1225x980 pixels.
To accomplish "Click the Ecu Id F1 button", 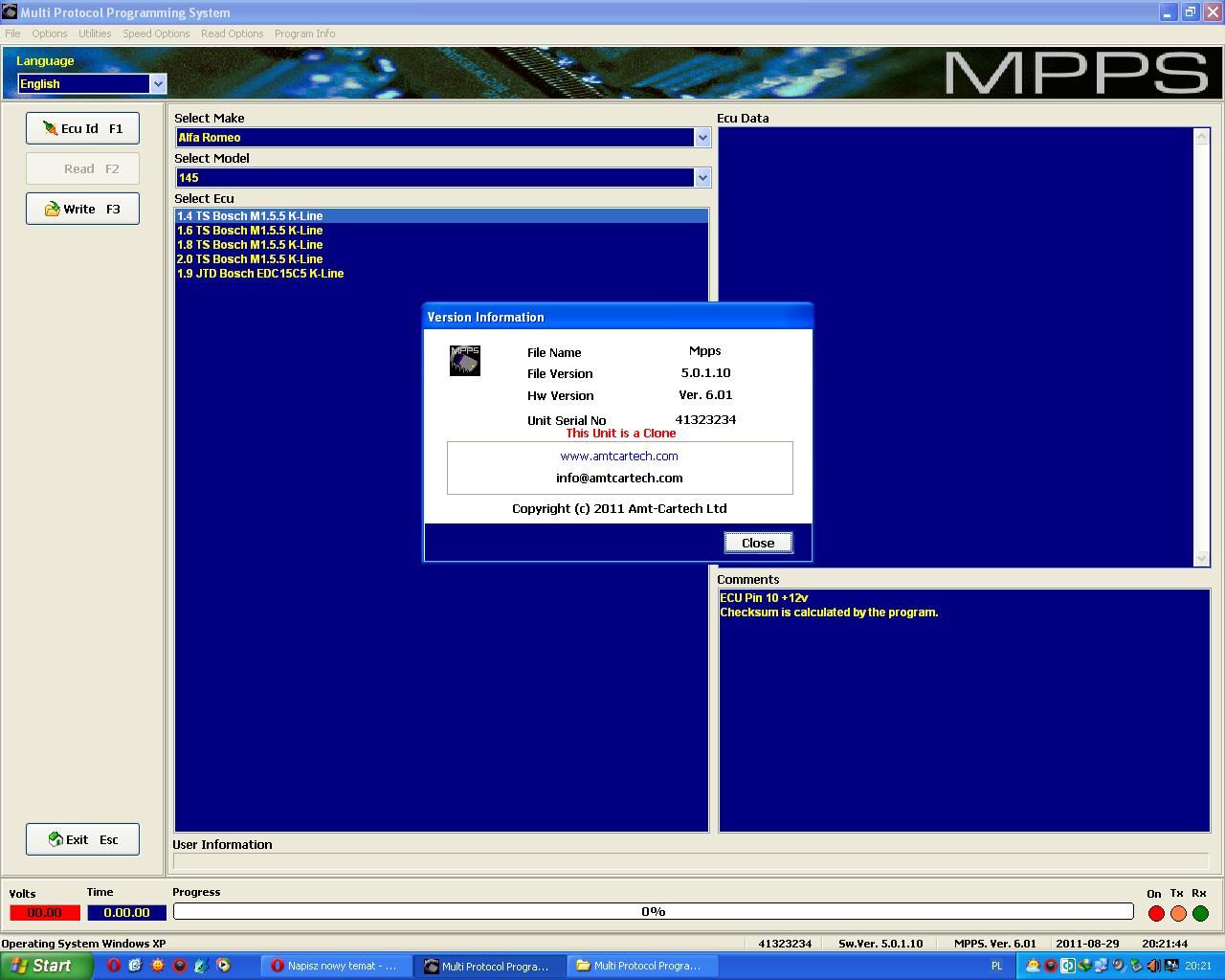I will coord(82,128).
